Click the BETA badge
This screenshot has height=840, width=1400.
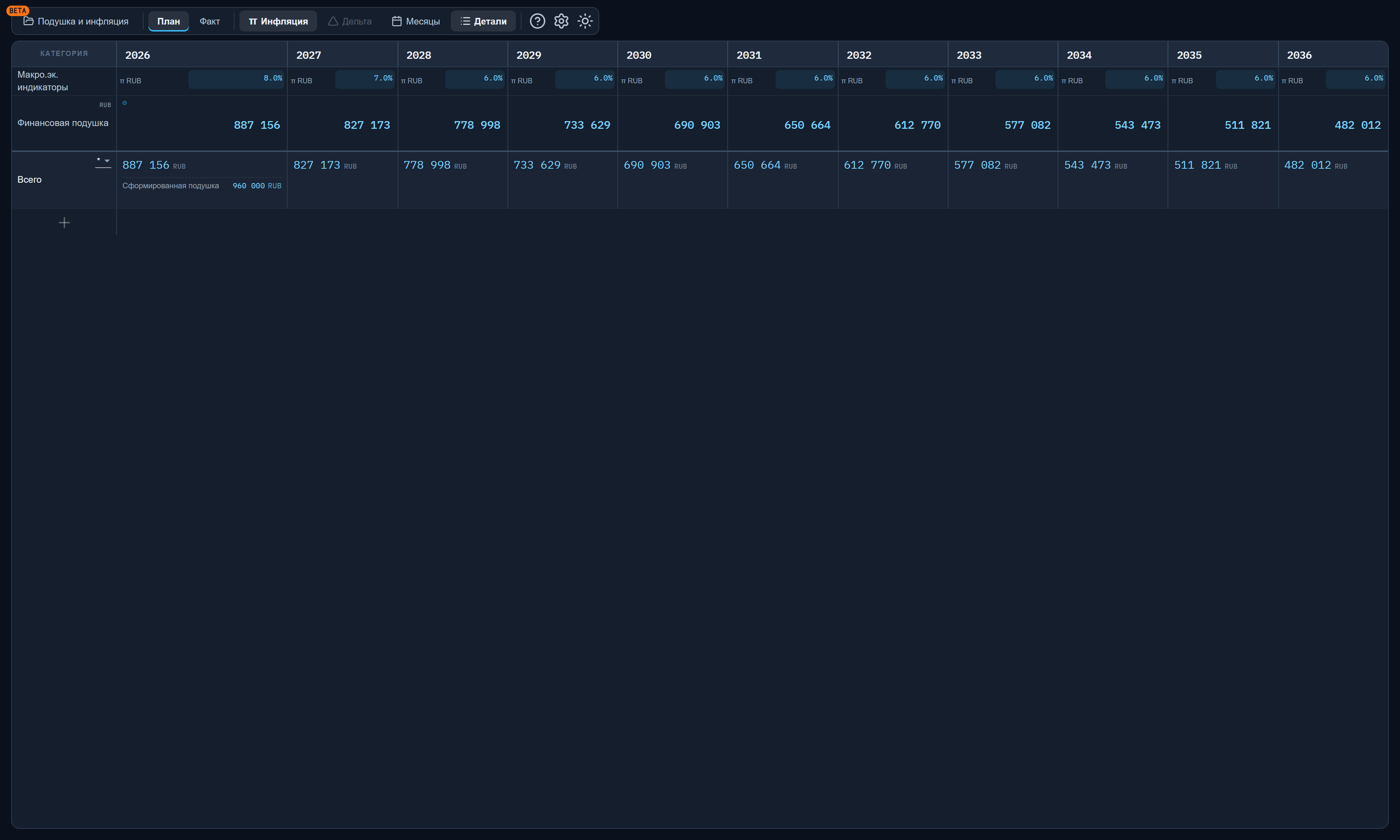(17, 10)
